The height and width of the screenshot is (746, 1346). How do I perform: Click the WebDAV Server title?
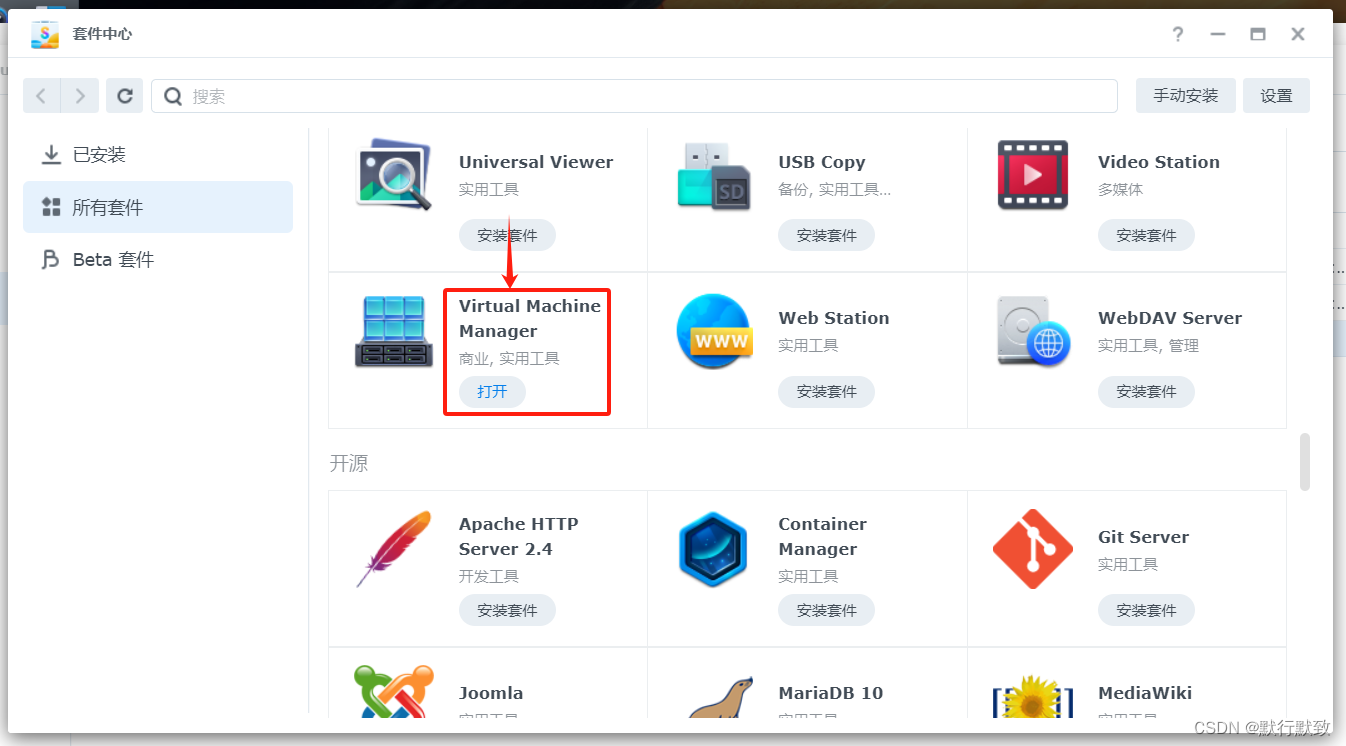pos(1170,318)
